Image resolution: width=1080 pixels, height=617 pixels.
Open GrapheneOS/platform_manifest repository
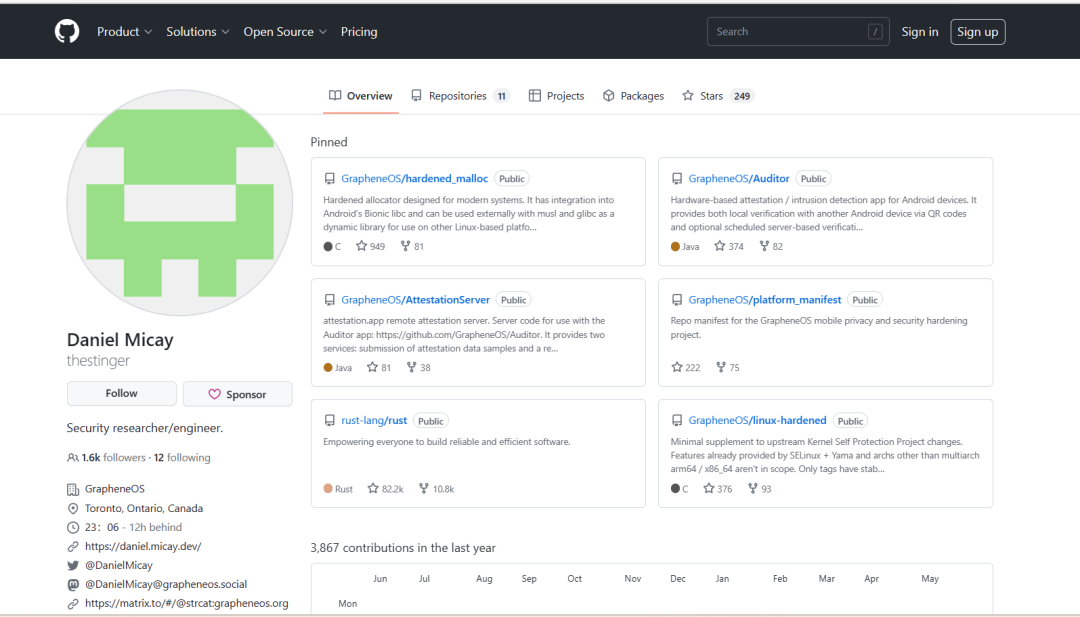(765, 300)
